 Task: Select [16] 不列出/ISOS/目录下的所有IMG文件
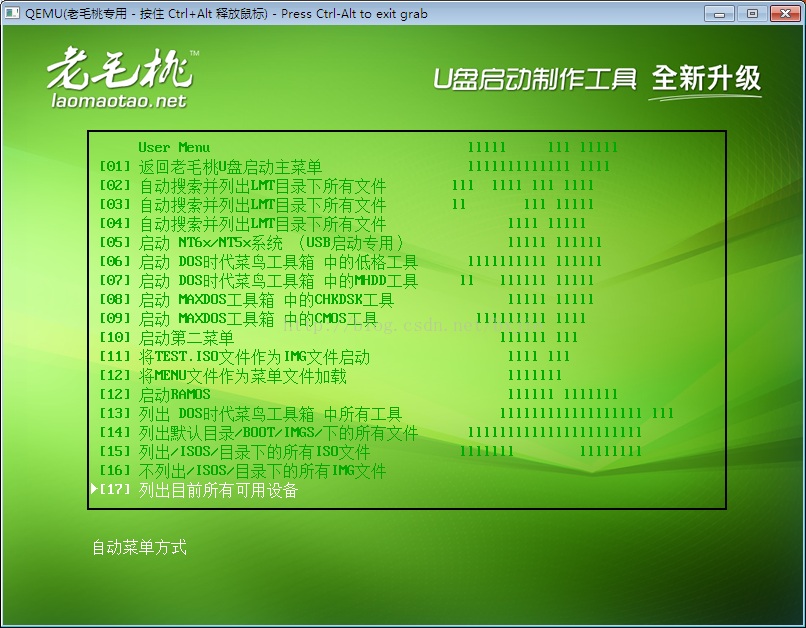243,471
